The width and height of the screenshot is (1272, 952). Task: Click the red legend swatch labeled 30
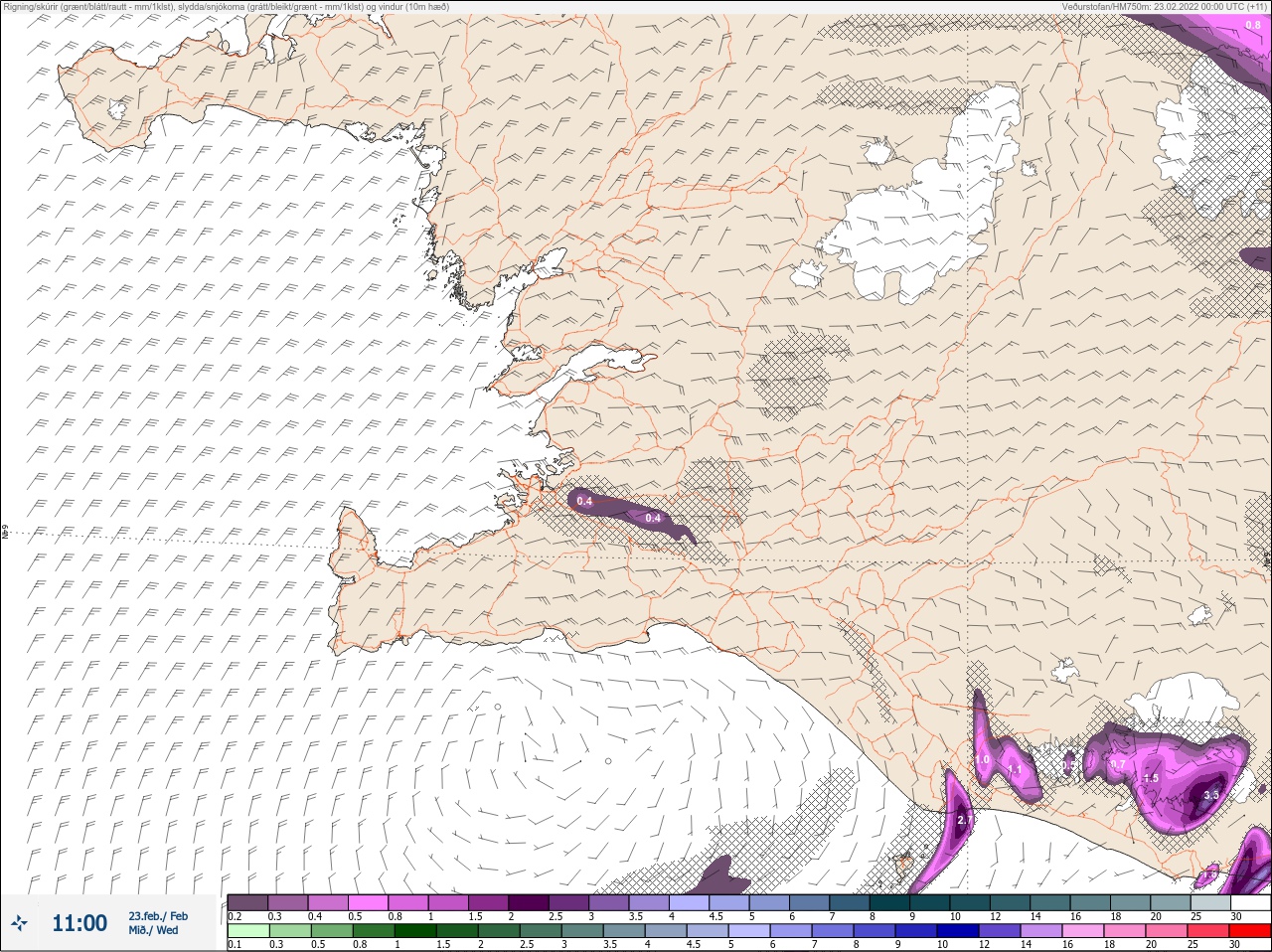click(1249, 931)
